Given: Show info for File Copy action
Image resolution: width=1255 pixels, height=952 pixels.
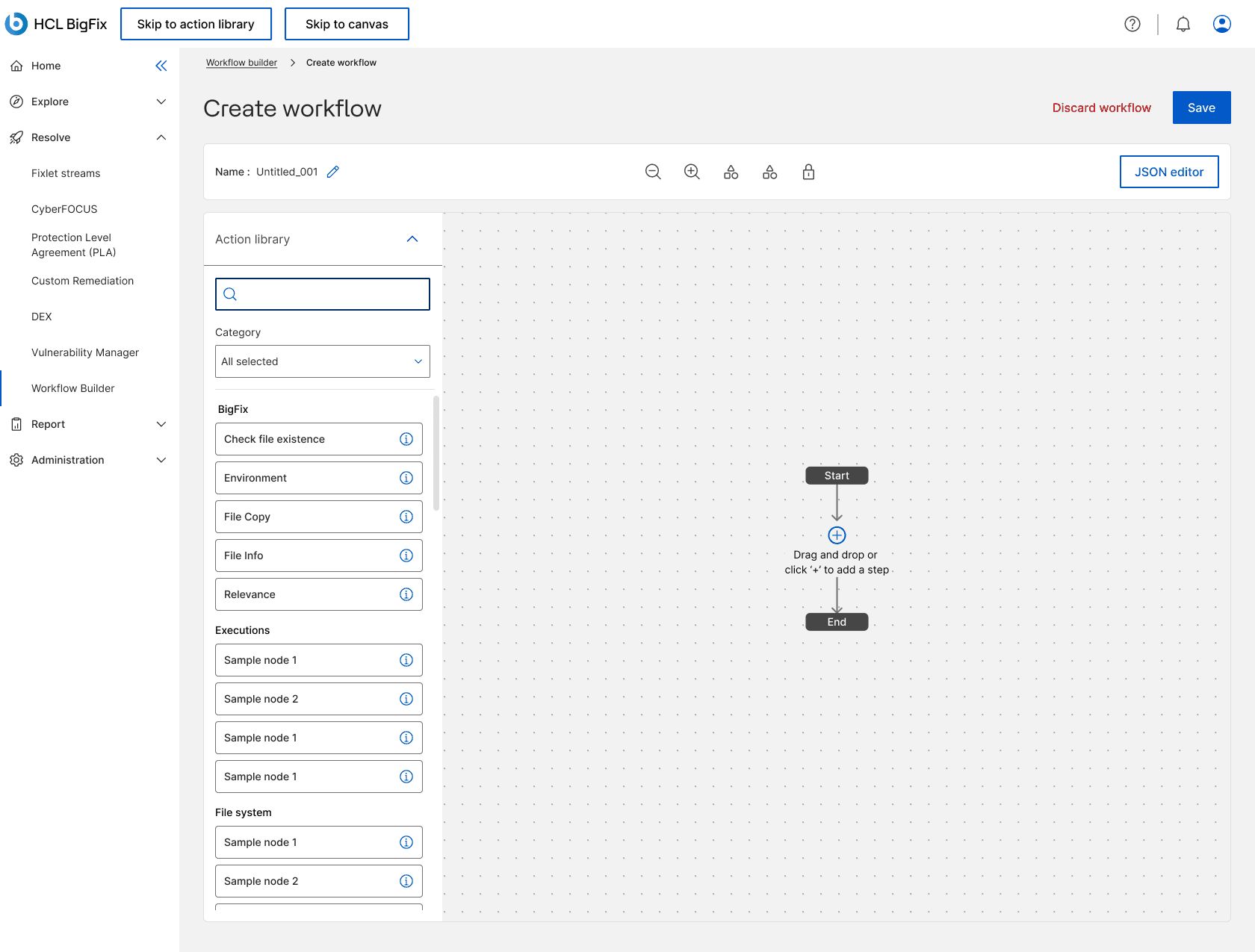Looking at the screenshot, I should click(x=406, y=517).
